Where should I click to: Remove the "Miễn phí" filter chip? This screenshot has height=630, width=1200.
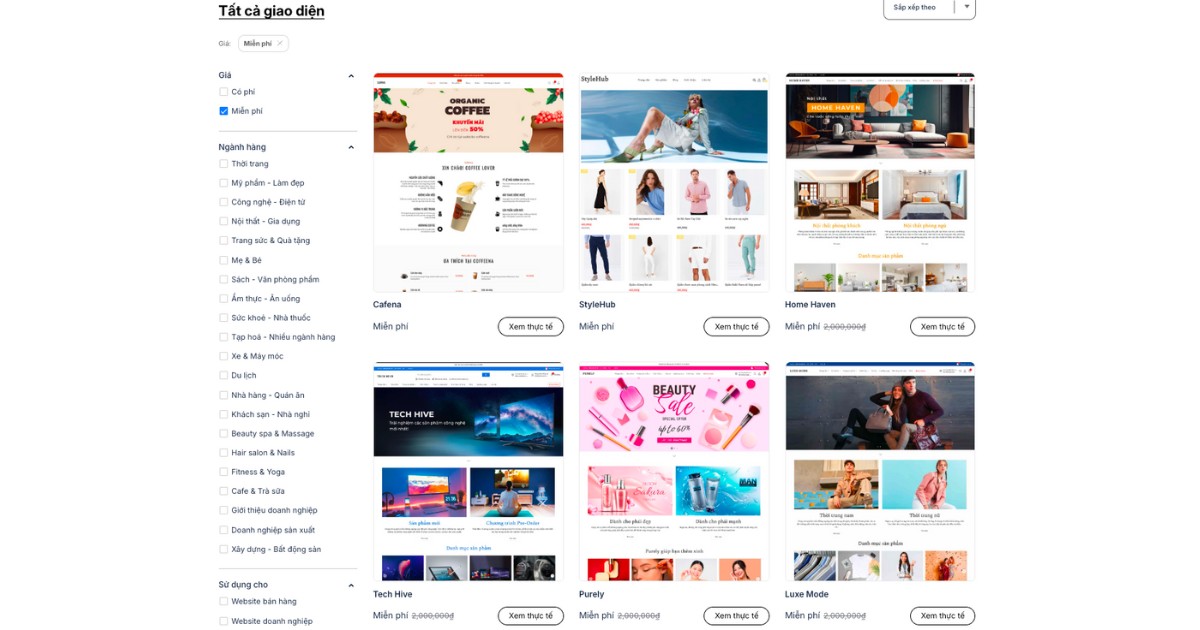(x=279, y=43)
